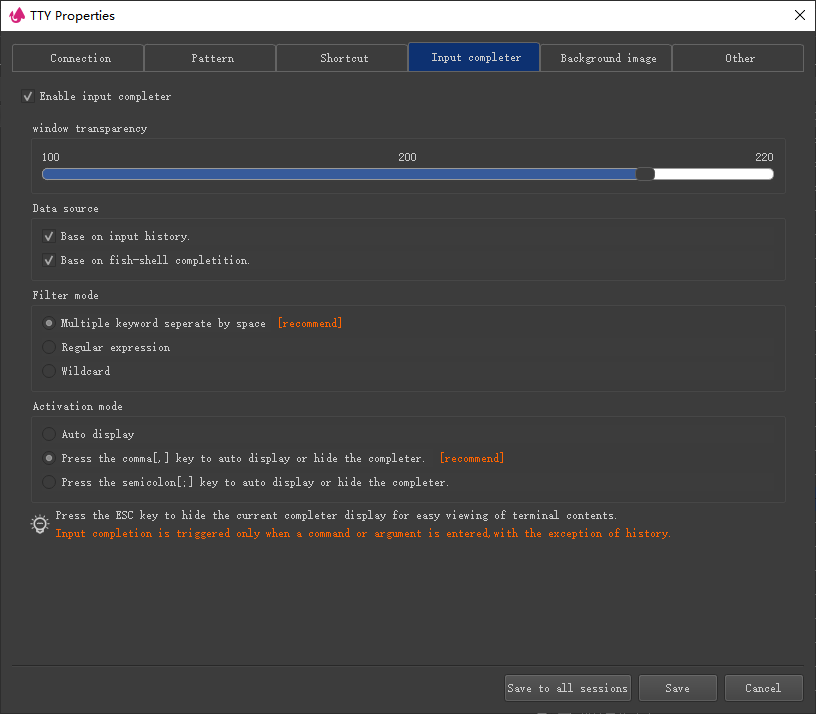Click the lightbulb tip icon
Viewport: 816px width, 714px height.
pos(40,524)
